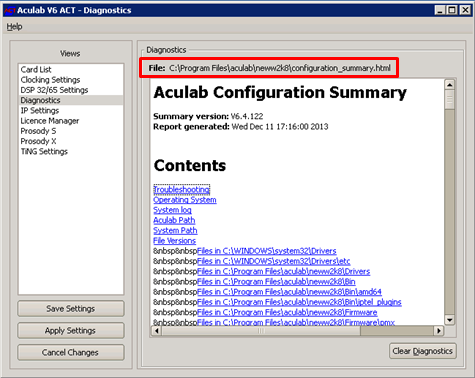
Task: Select Clocking Settings view
Action: click(71, 80)
